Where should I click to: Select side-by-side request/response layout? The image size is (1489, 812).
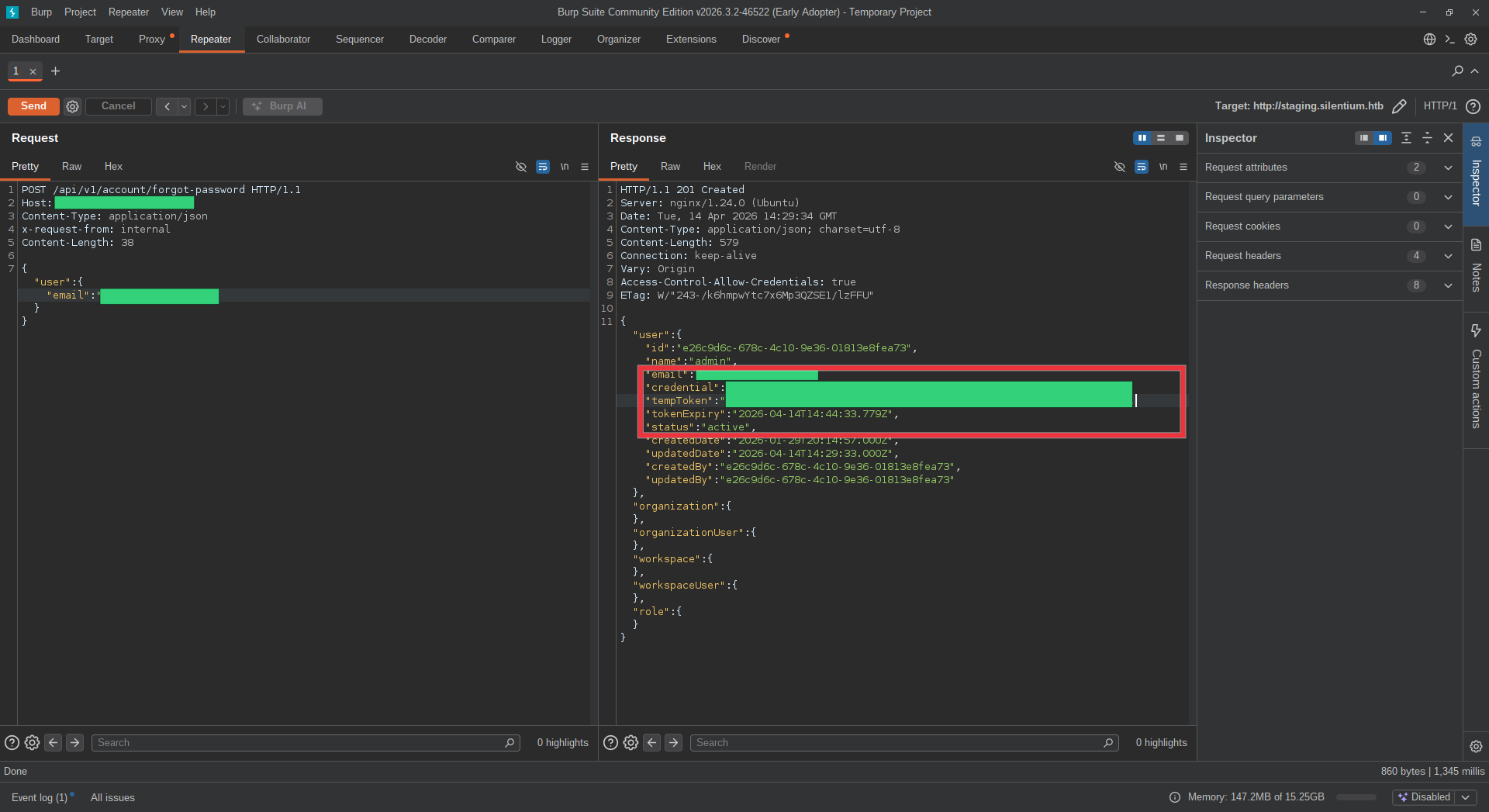pos(1142,138)
